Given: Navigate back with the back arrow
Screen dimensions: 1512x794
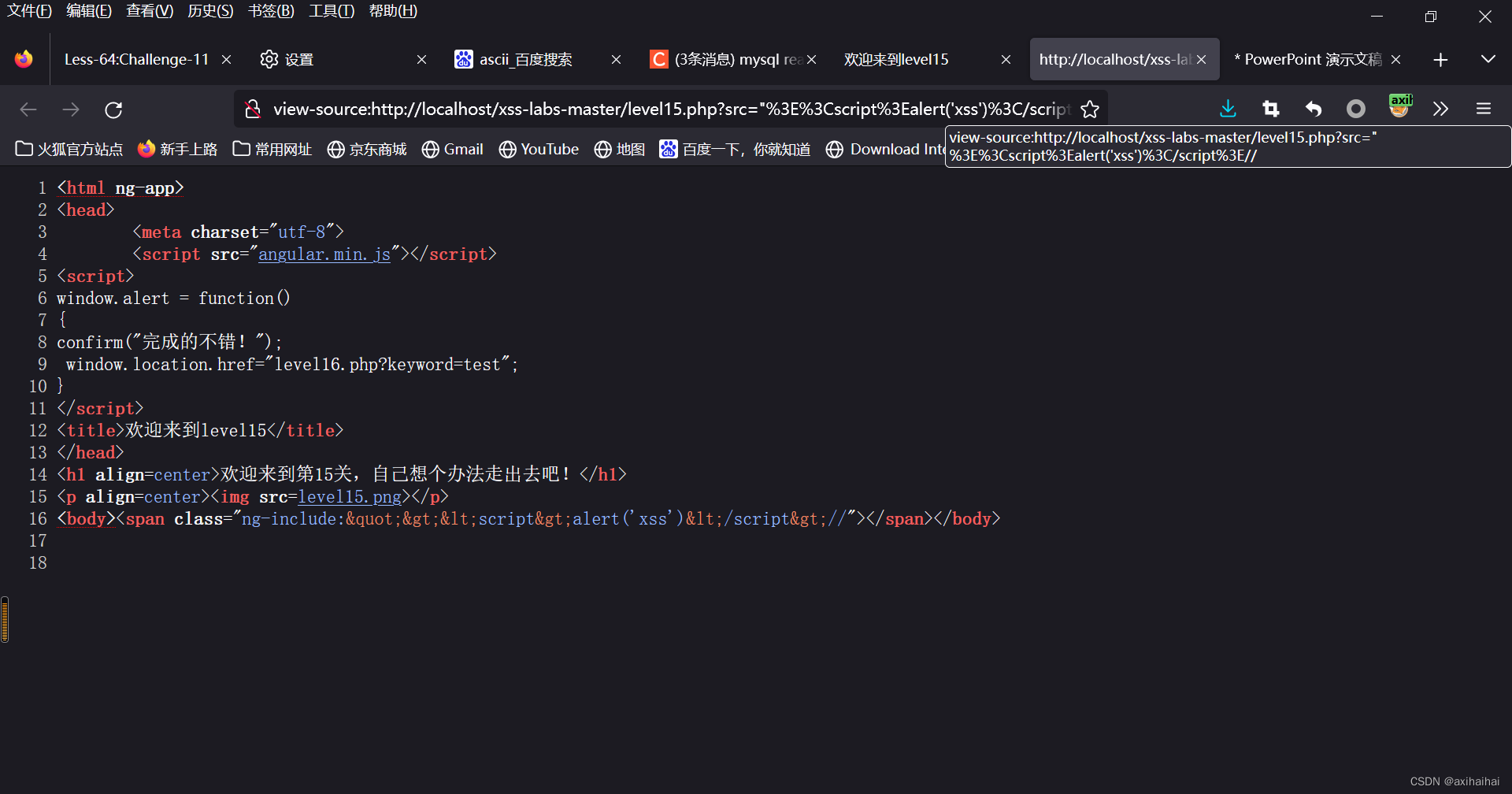Looking at the screenshot, I should click(28, 109).
